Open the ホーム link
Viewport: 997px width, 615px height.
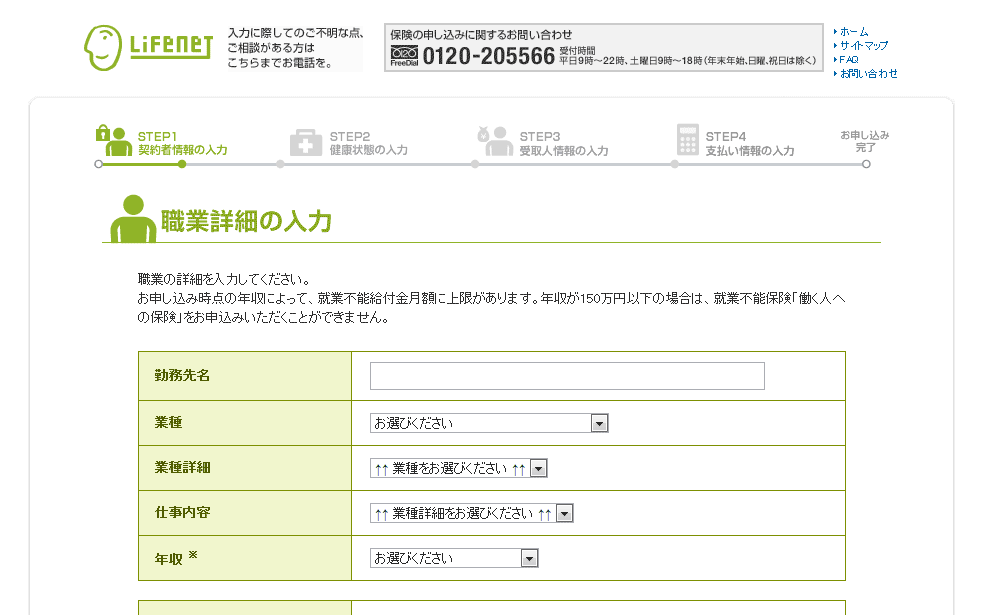(854, 32)
